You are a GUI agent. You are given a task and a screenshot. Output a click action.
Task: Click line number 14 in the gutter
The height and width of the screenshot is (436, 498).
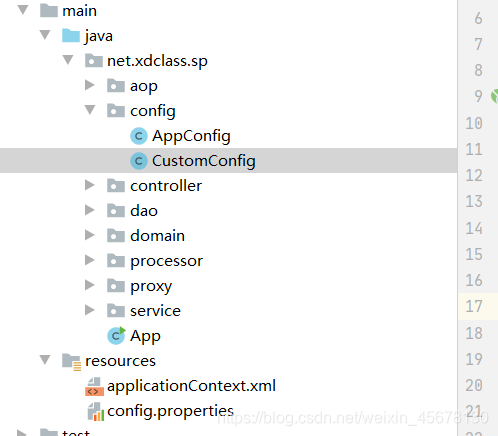pyautogui.click(x=474, y=228)
